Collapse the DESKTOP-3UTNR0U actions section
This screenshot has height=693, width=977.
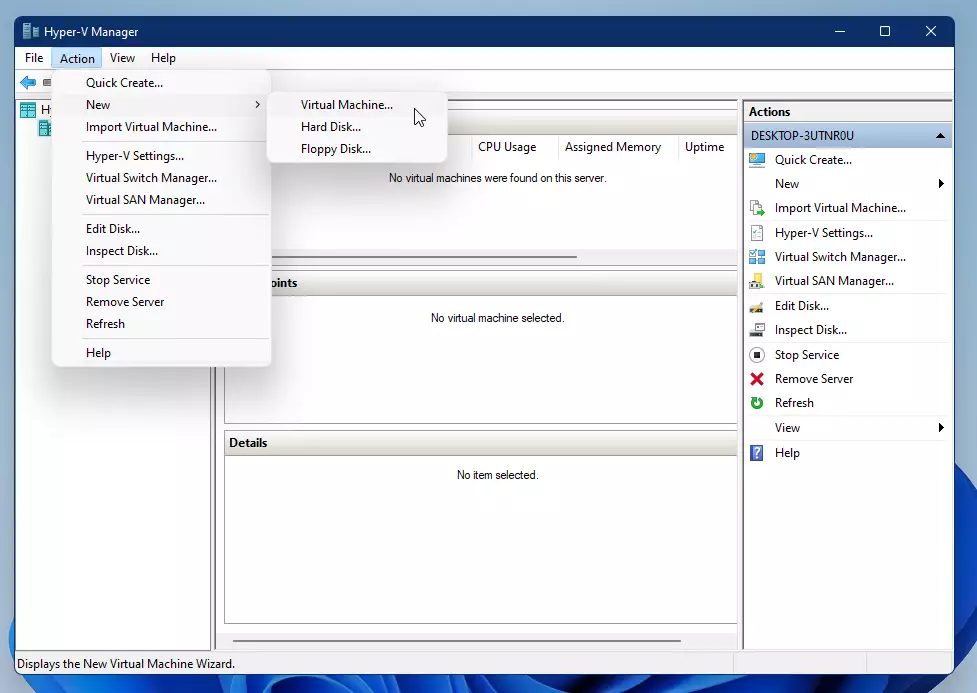[x=940, y=136]
